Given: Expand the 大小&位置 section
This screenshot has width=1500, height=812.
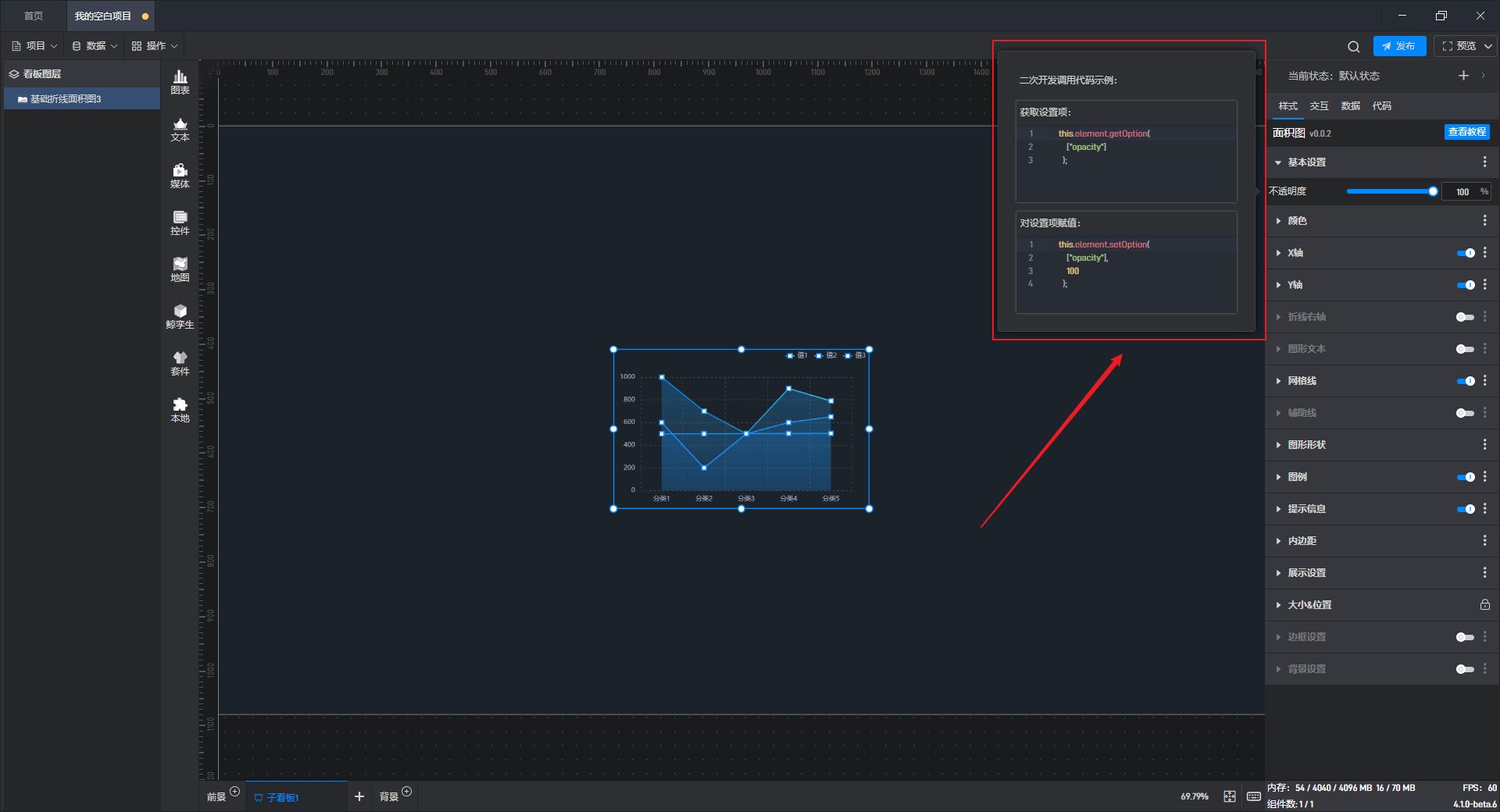Looking at the screenshot, I should pyautogui.click(x=1278, y=605).
